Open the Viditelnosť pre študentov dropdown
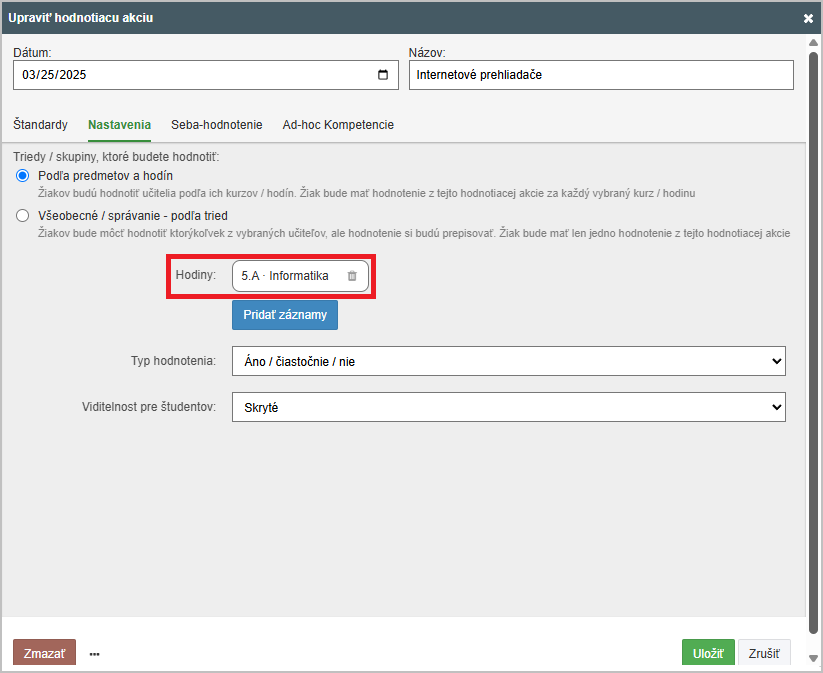This screenshot has width=823, height=673. tap(508, 407)
